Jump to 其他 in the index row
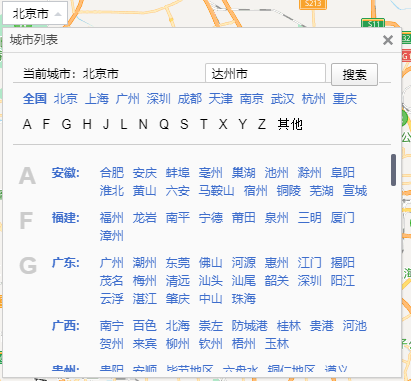411x381 pixels. click(x=290, y=124)
